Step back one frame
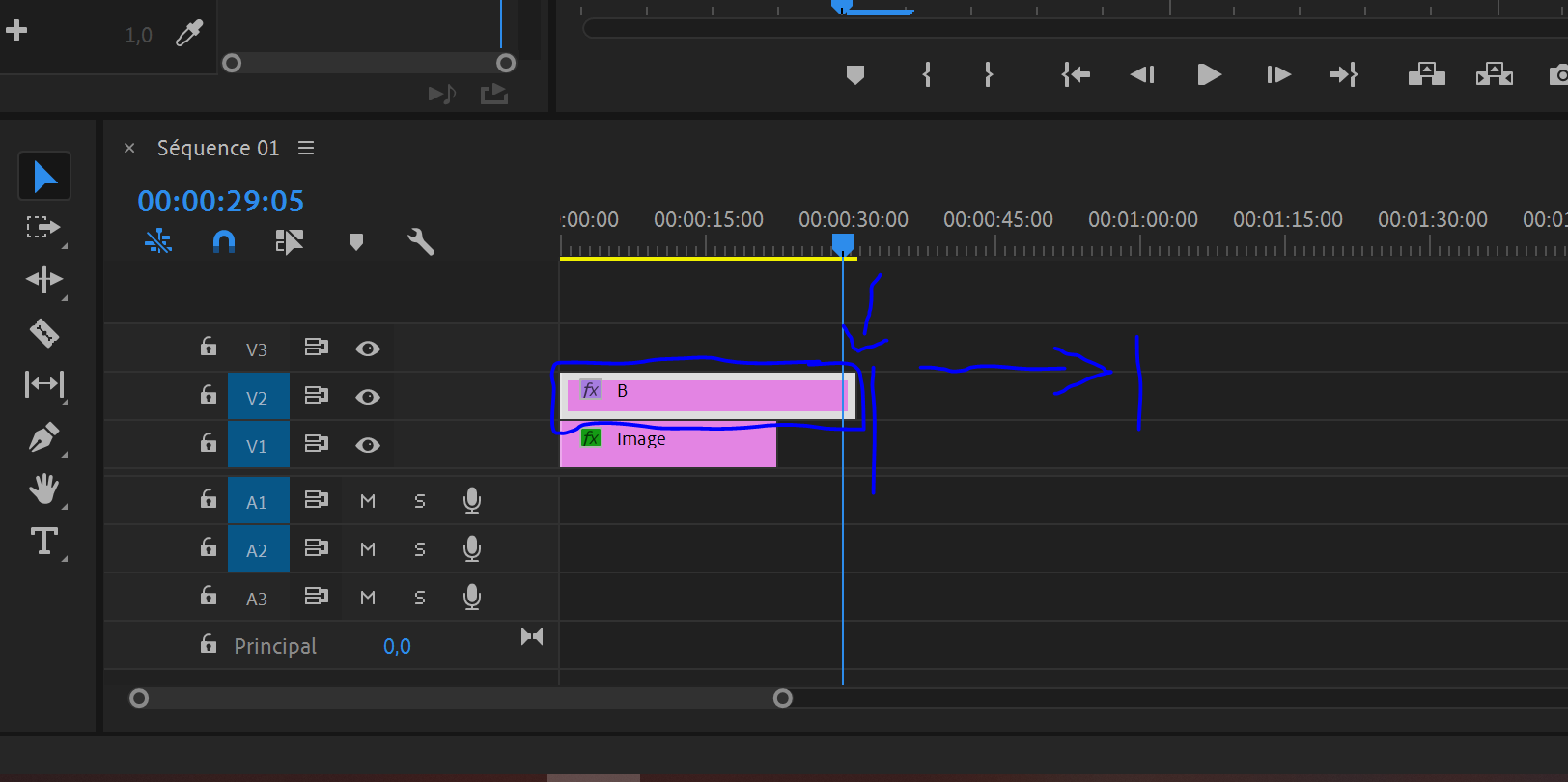Screen dimensions: 1568x782 point(1142,74)
